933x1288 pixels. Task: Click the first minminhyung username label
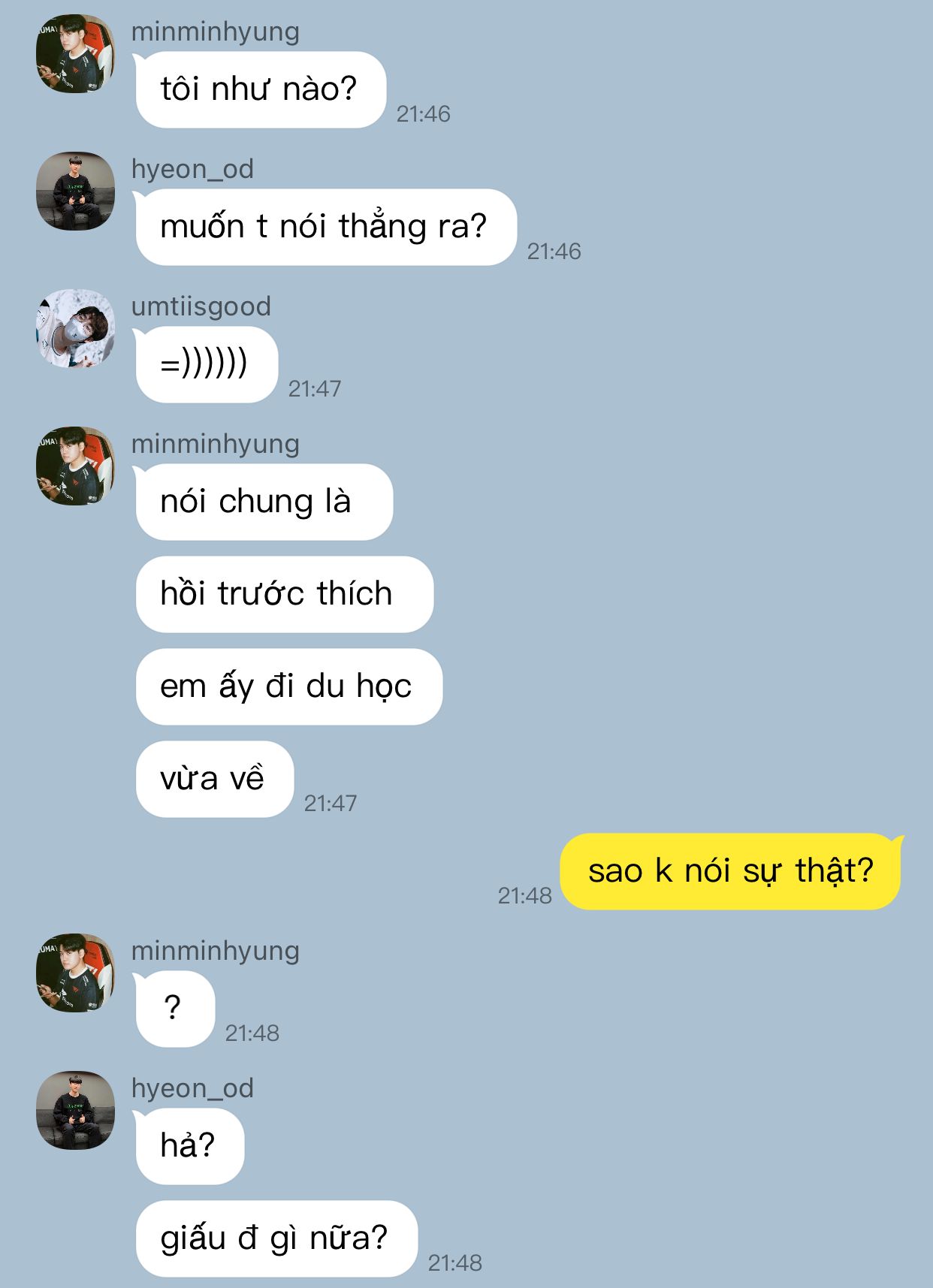pyautogui.click(x=216, y=32)
